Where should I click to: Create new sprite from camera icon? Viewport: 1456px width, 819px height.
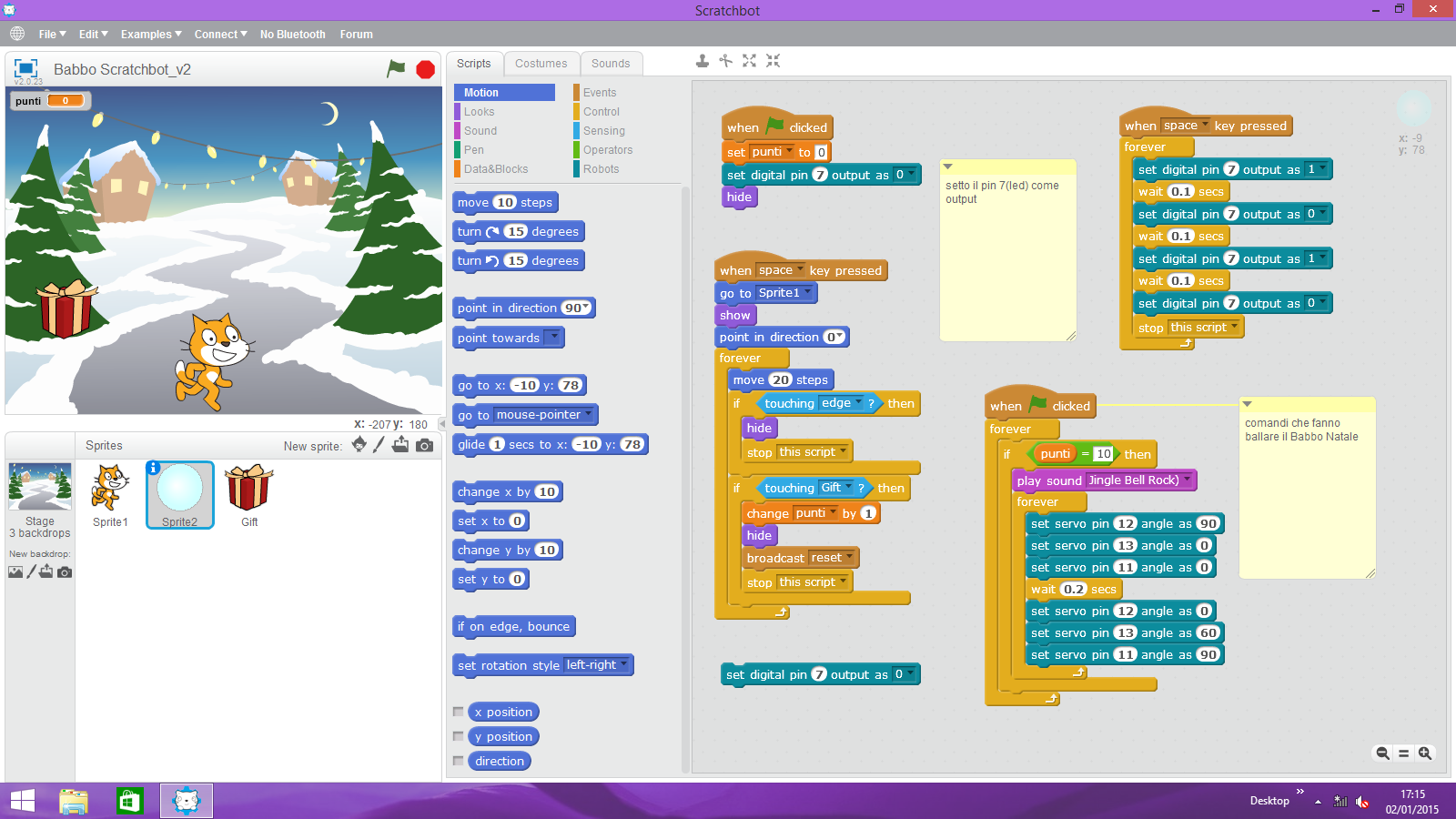click(424, 445)
